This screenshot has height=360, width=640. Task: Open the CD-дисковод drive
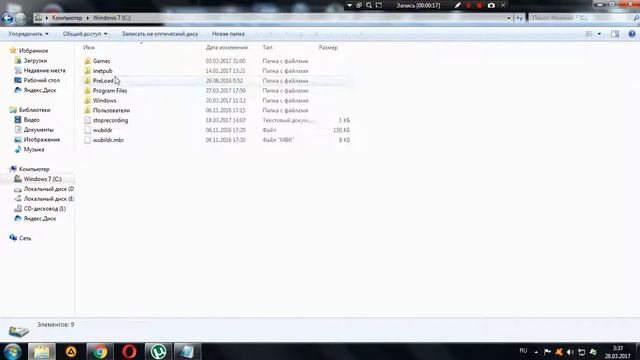(44, 209)
